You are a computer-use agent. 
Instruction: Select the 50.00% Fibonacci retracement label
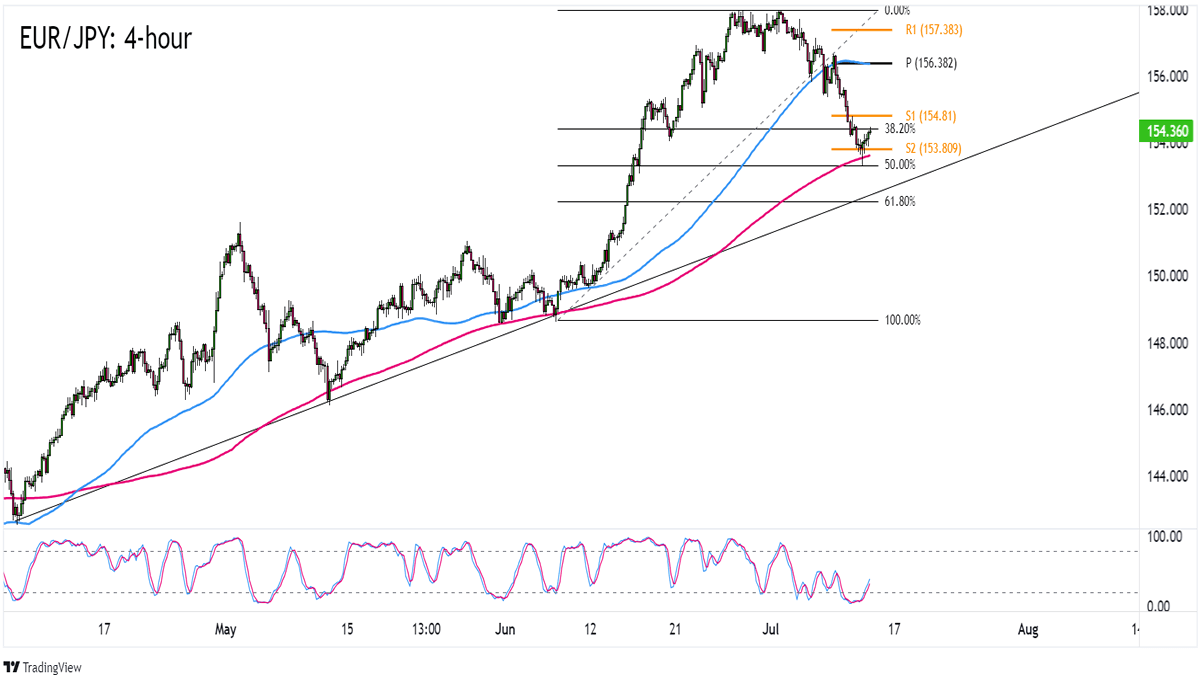pos(900,165)
